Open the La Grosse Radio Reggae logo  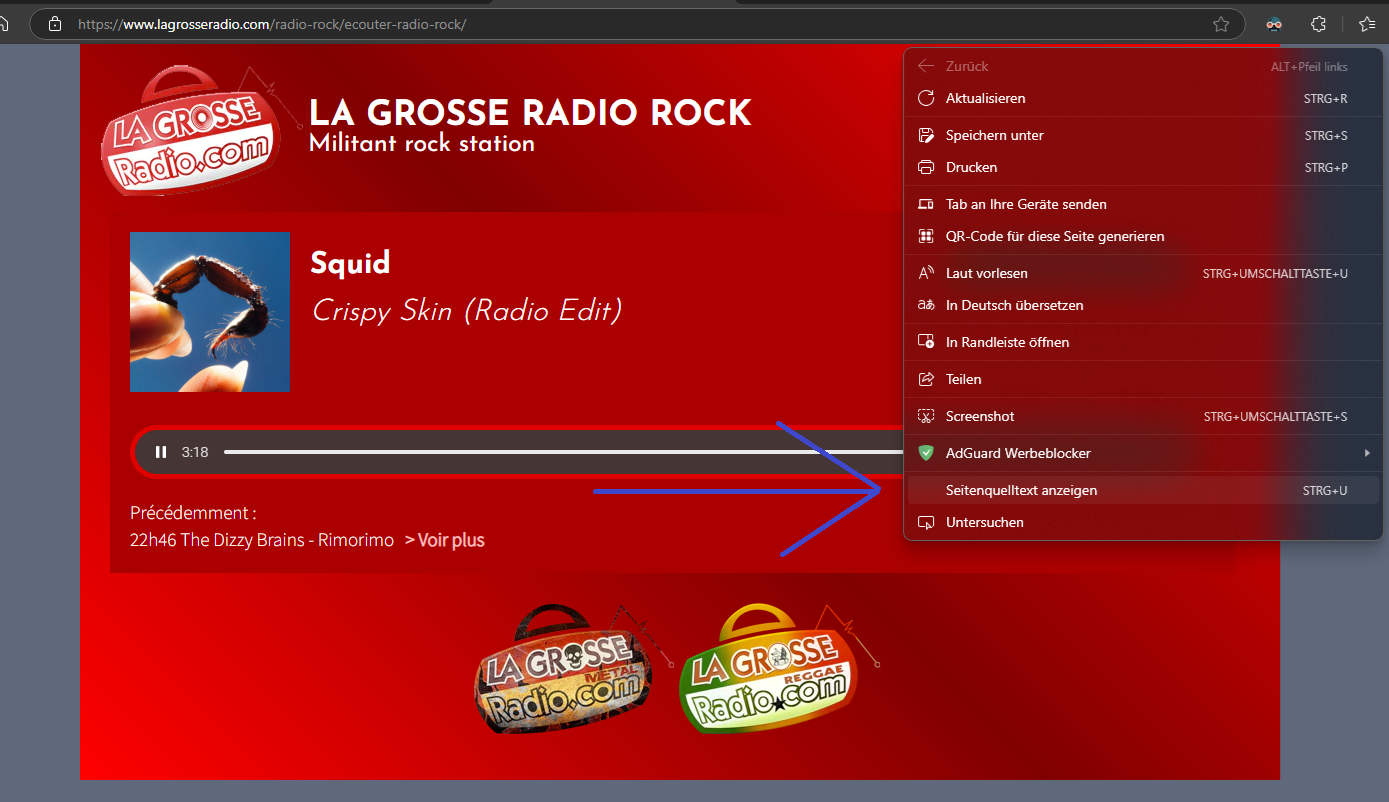tap(778, 668)
